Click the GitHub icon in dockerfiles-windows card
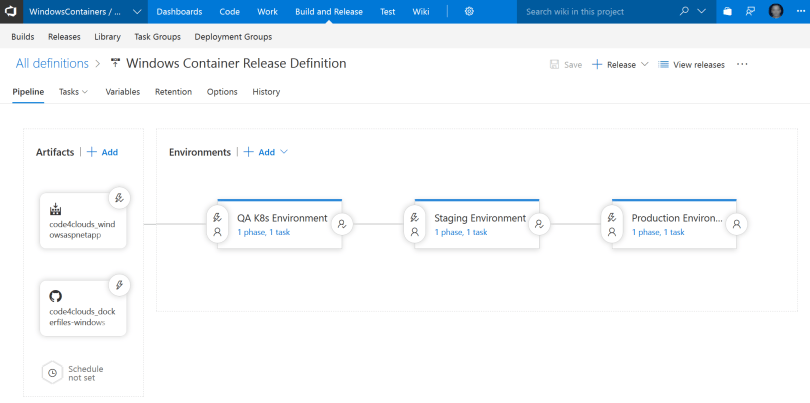Screen dimensions: 810x403 click(55, 296)
